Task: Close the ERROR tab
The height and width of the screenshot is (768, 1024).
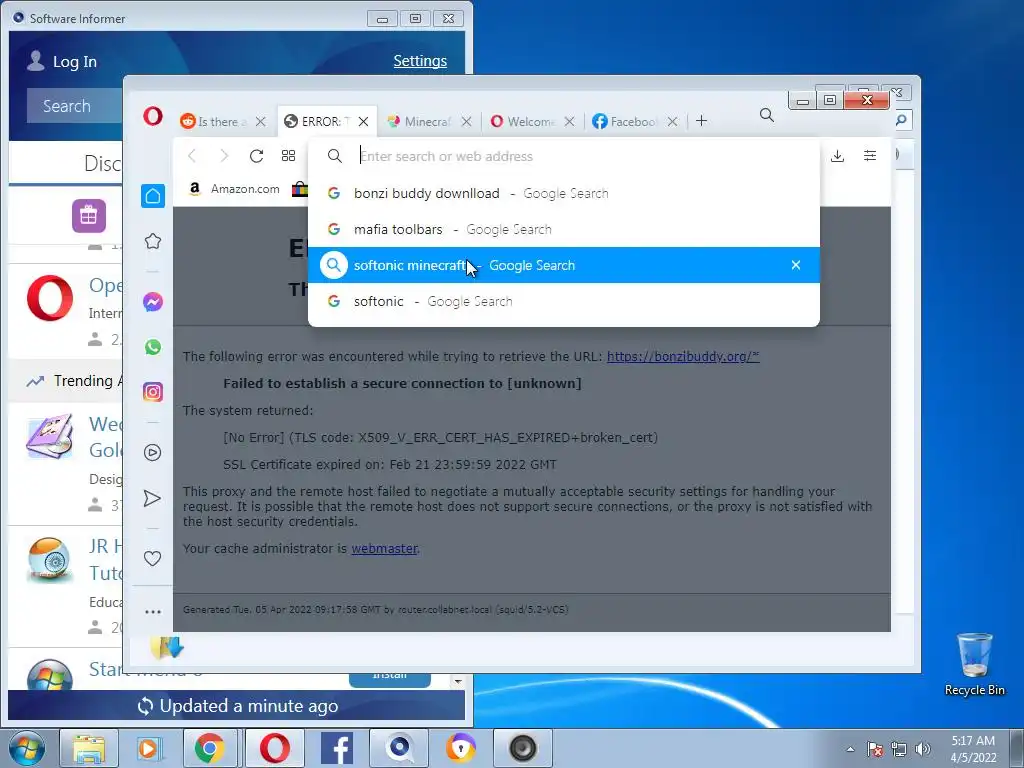Action: point(364,121)
